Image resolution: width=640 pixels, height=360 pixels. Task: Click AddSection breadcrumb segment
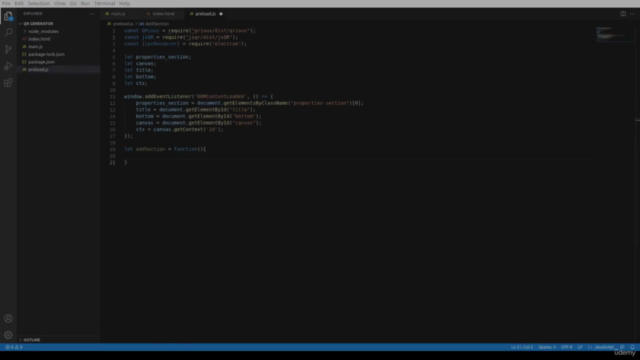[x=157, y=24]
